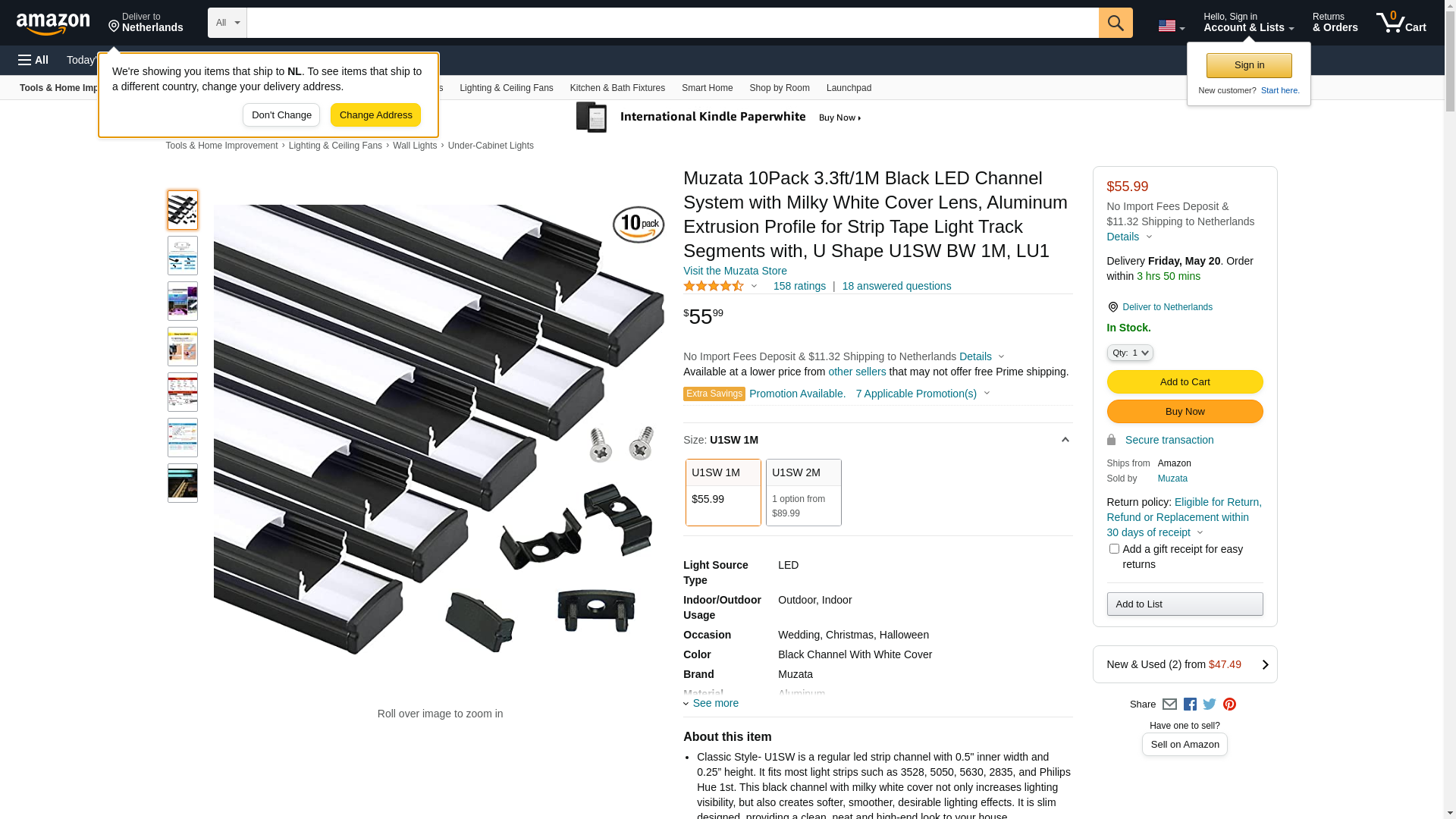Image resolution: width=1456 pixels, height=819 pixels.
Task: Open the Visit the Muzata Store link
Action: click(735, 271)
